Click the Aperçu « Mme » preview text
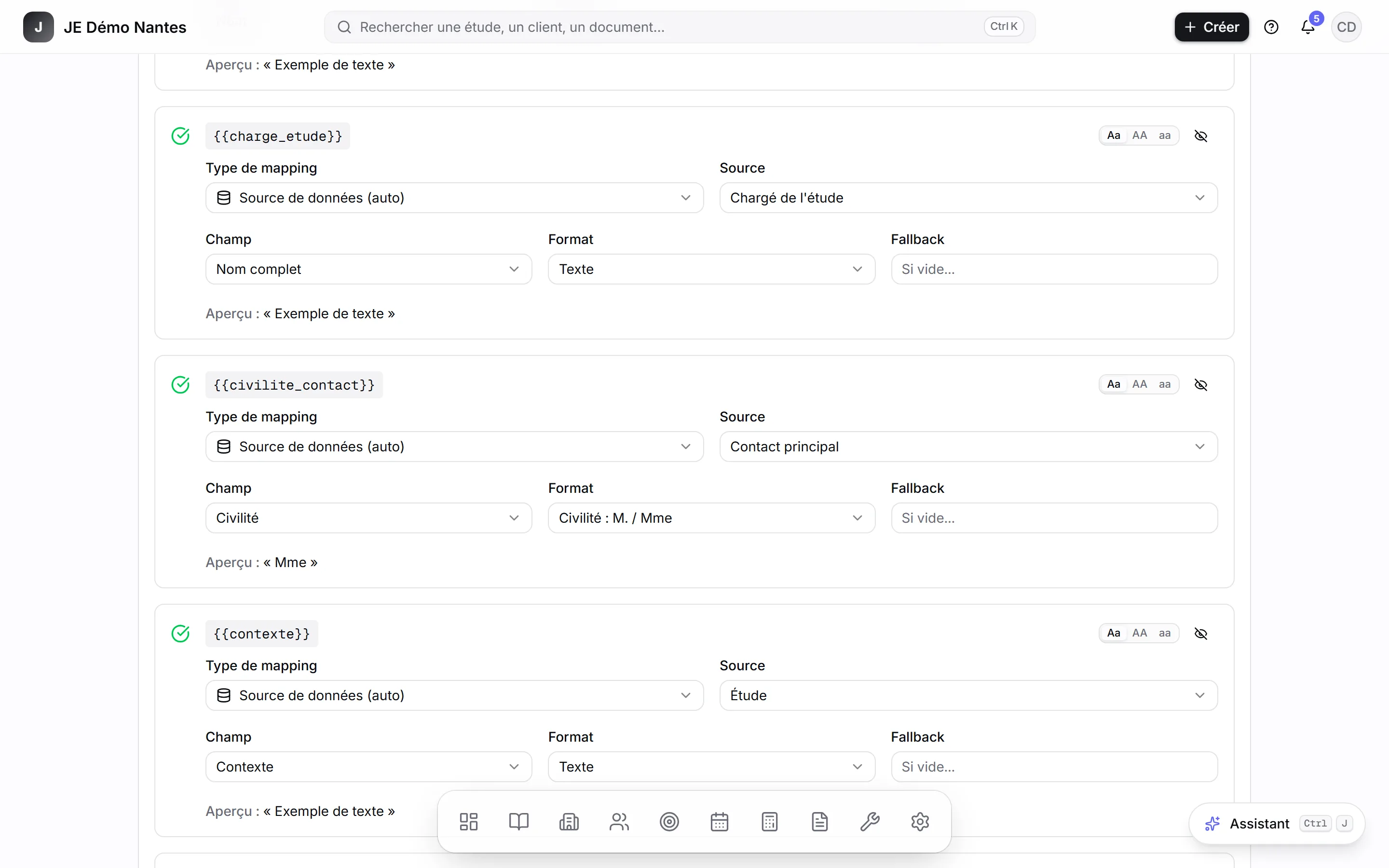The image size is (1389, 868). pyautogui.click(x=262, y=563)
